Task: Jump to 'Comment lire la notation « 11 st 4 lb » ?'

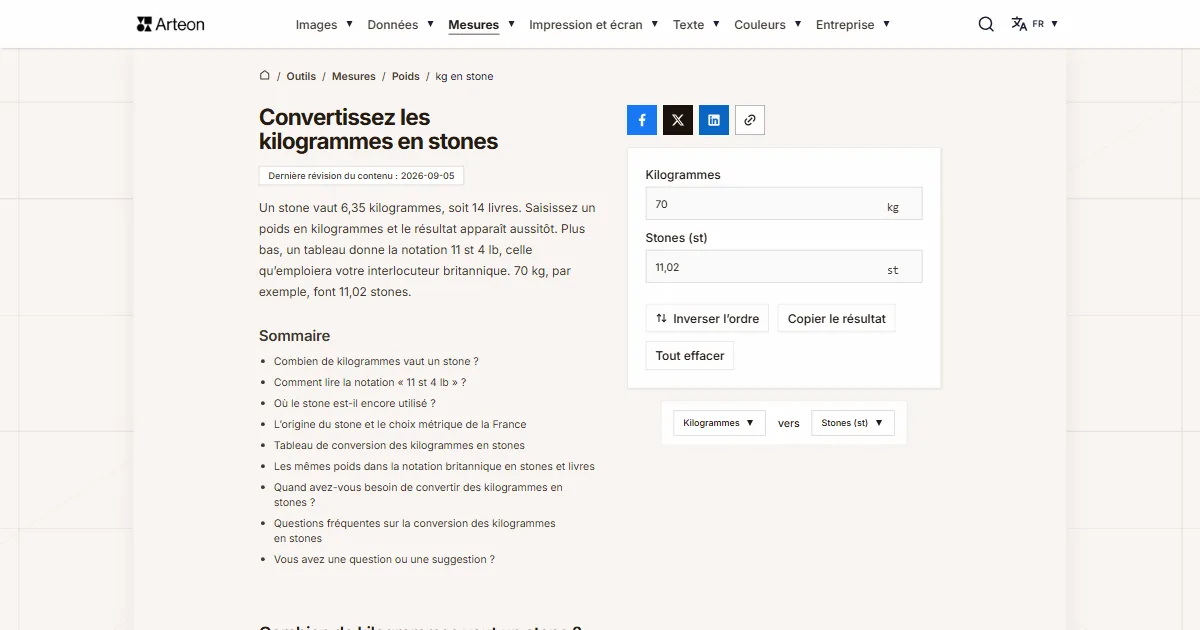Action: (x=370, y=382)
